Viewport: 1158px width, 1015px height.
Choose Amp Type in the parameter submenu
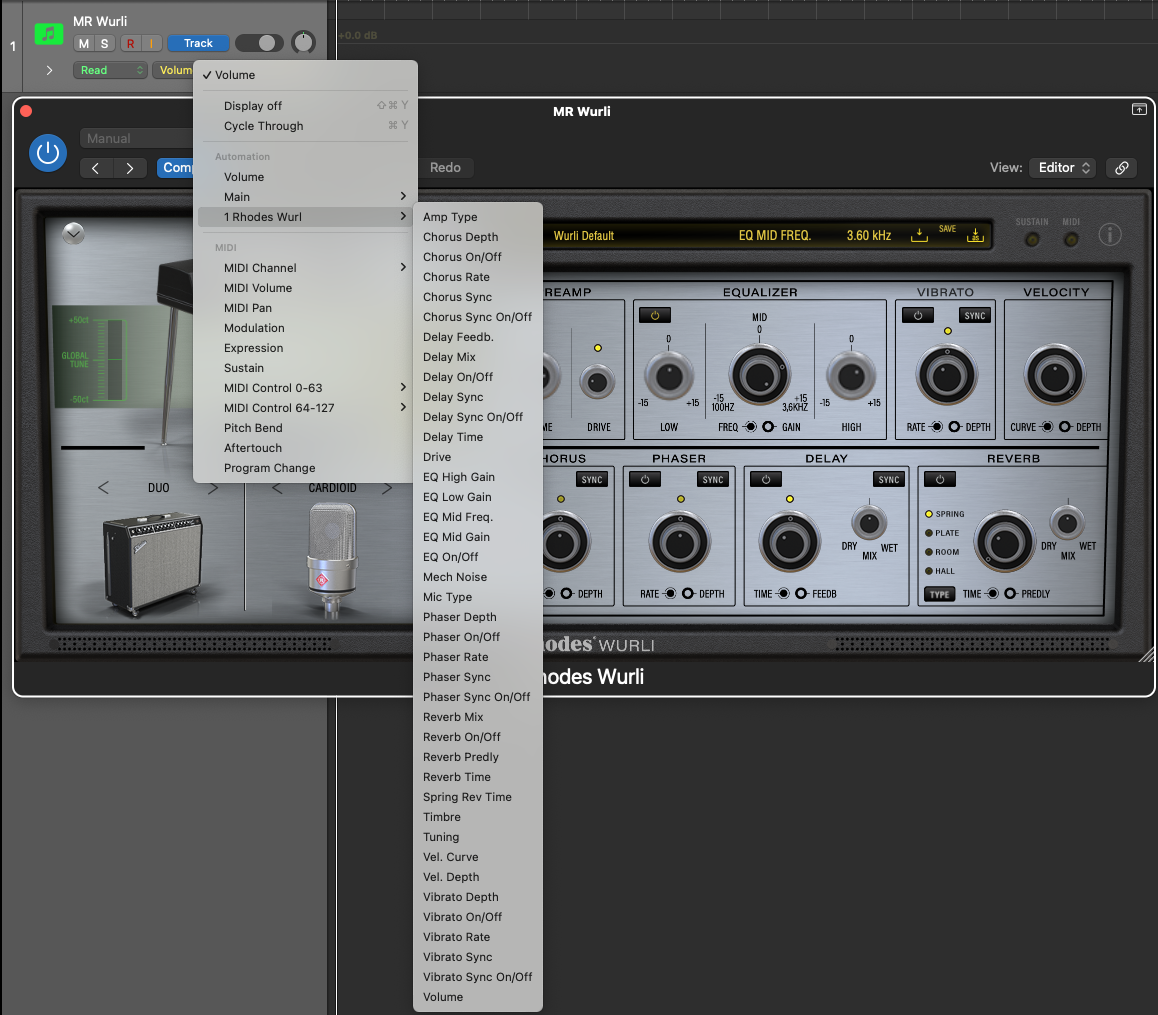[478, 216]
